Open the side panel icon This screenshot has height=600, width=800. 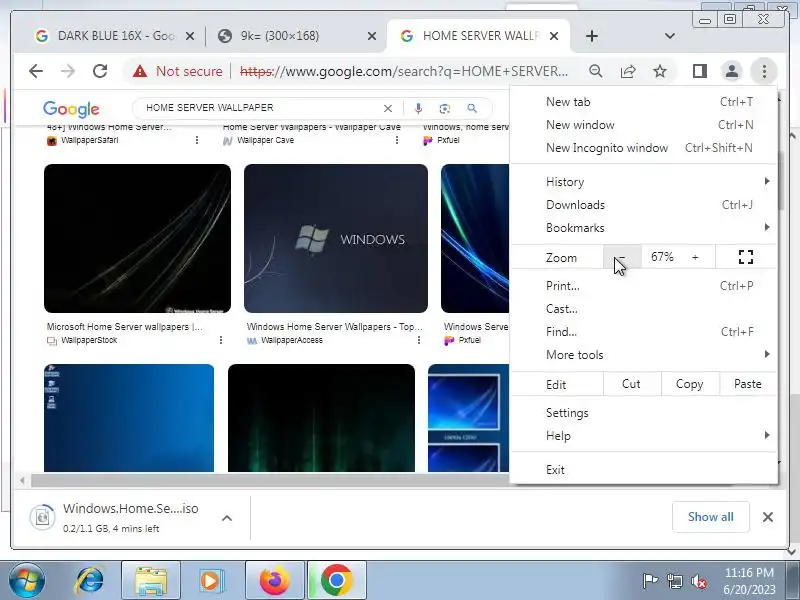(700, 71)
